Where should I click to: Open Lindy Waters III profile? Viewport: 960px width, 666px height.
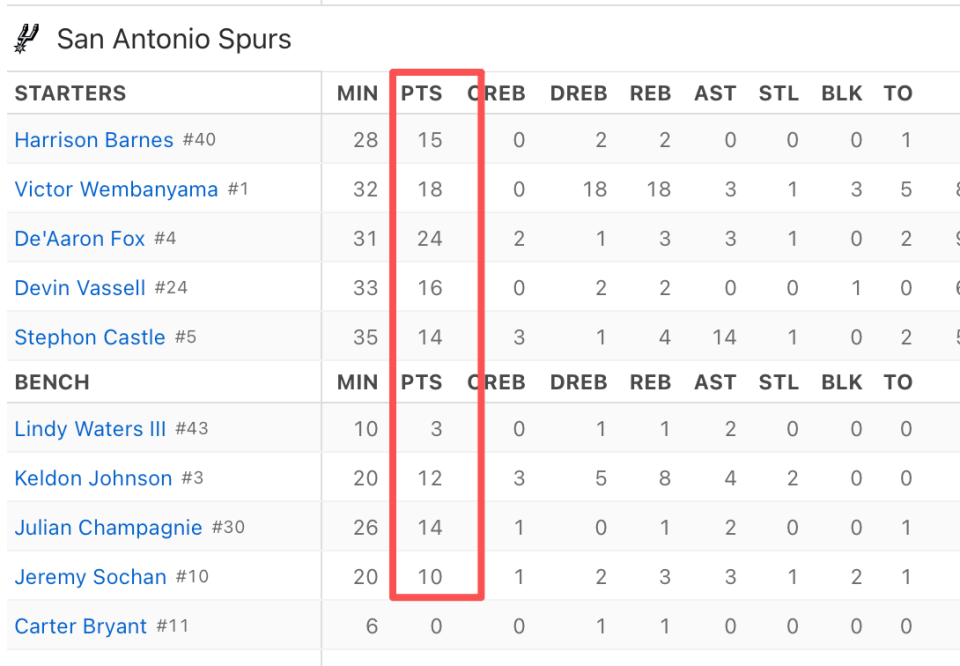coord(90,429)
